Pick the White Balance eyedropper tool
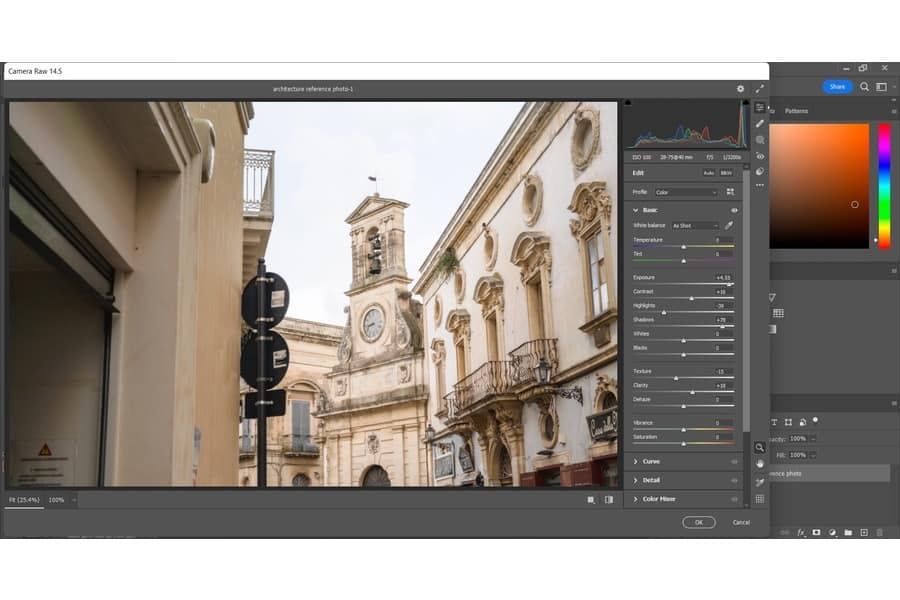 point(729,226)
